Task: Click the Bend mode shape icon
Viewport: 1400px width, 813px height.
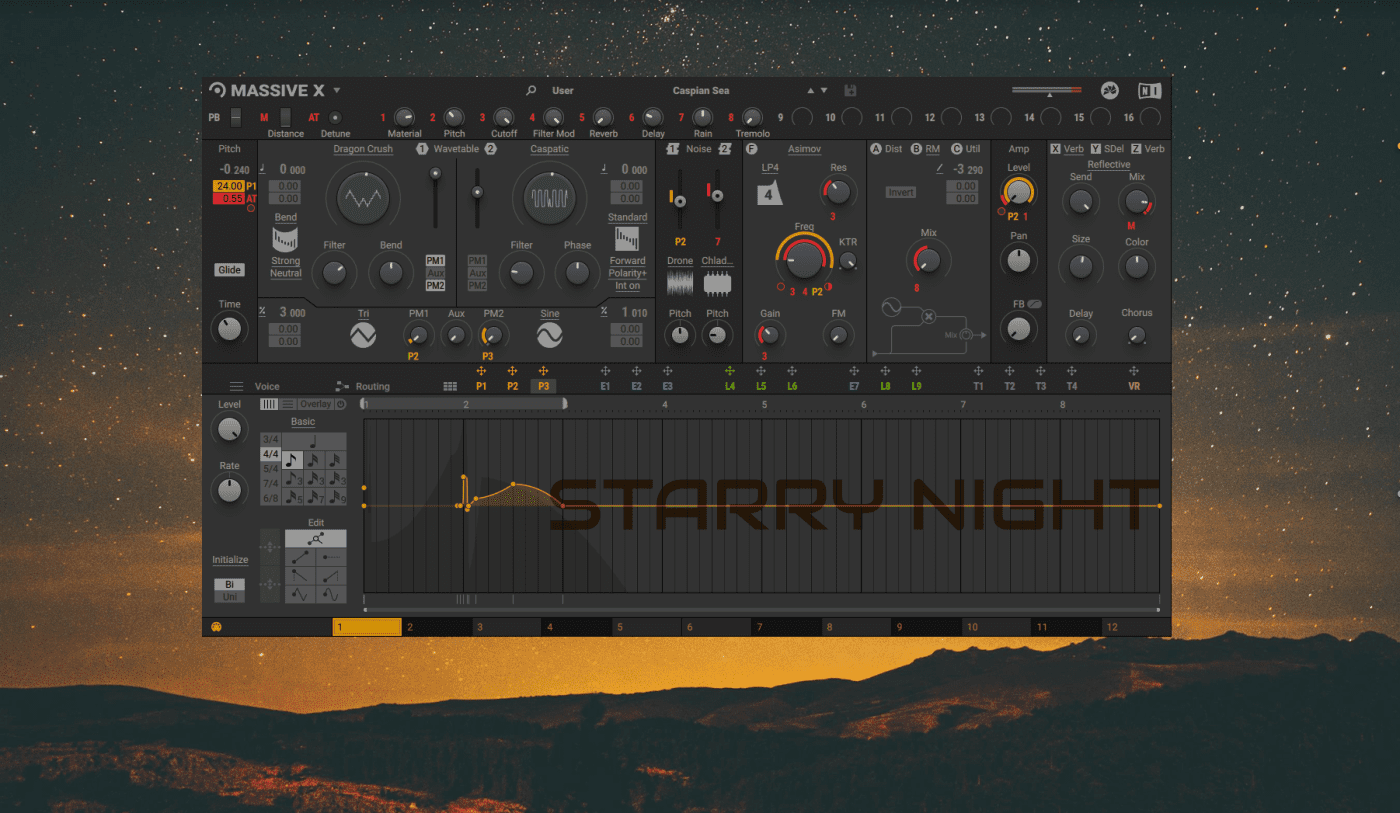Action: pyautogui.click(x=286, y=239)
